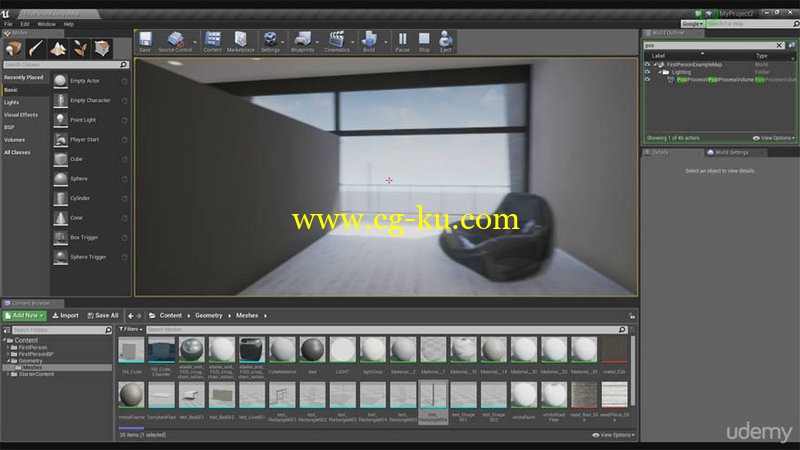Open the Edit menu
This screenshot has height=450, width=800.
24,24
